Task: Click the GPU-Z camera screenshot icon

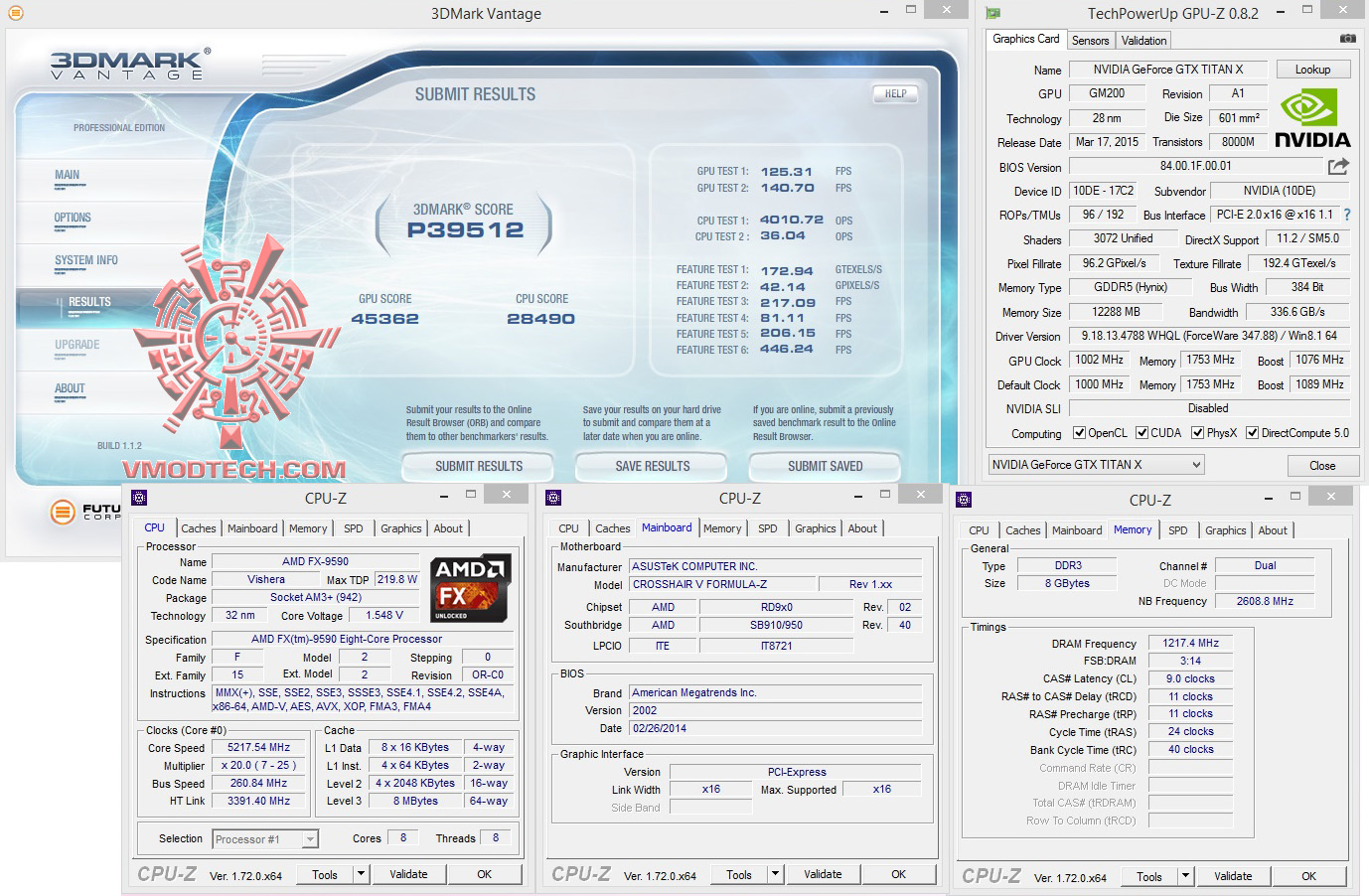Action: 1346,39
